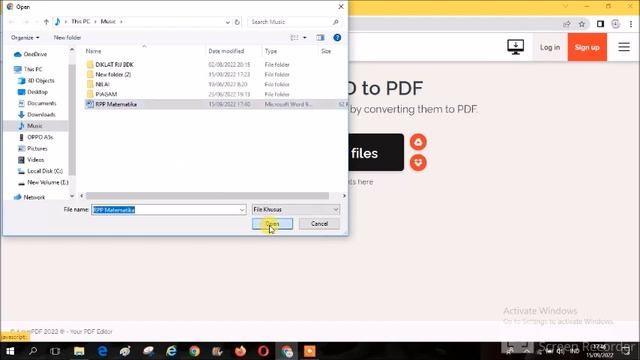The image size is (640, 360).
Task: Click the desktop app download monitor icon
Action: [x=516, y=47]
